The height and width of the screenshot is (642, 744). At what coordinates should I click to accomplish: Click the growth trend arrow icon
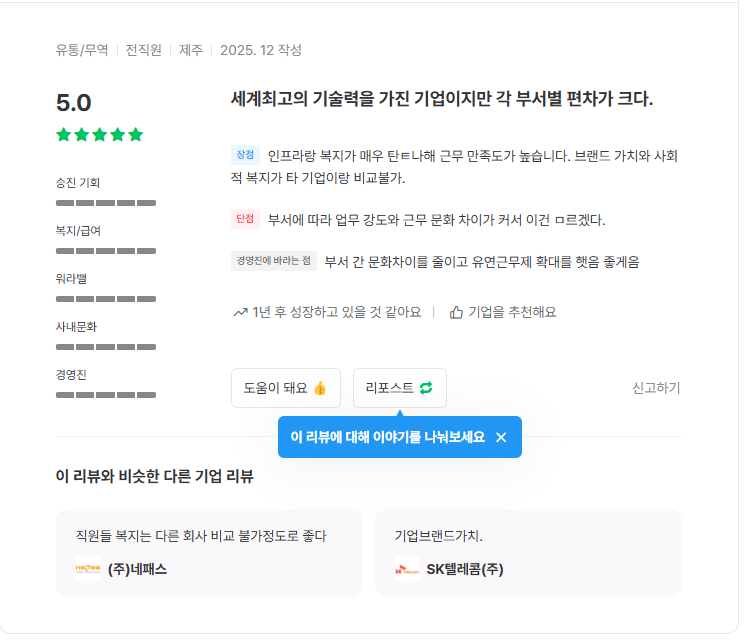240,312
